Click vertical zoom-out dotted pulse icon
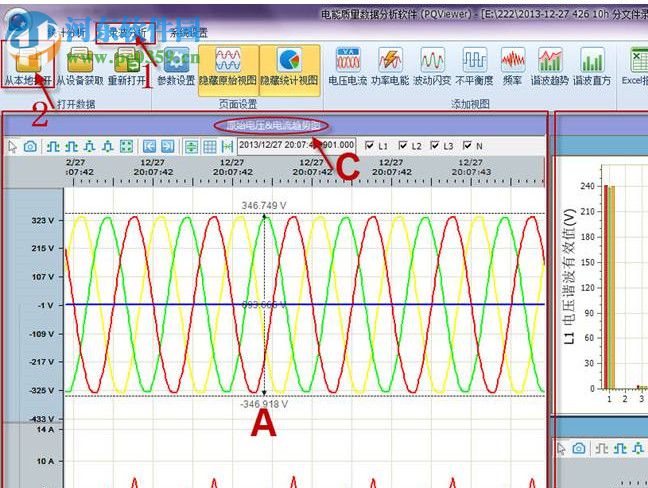648x488 pixels. (107, 146)
